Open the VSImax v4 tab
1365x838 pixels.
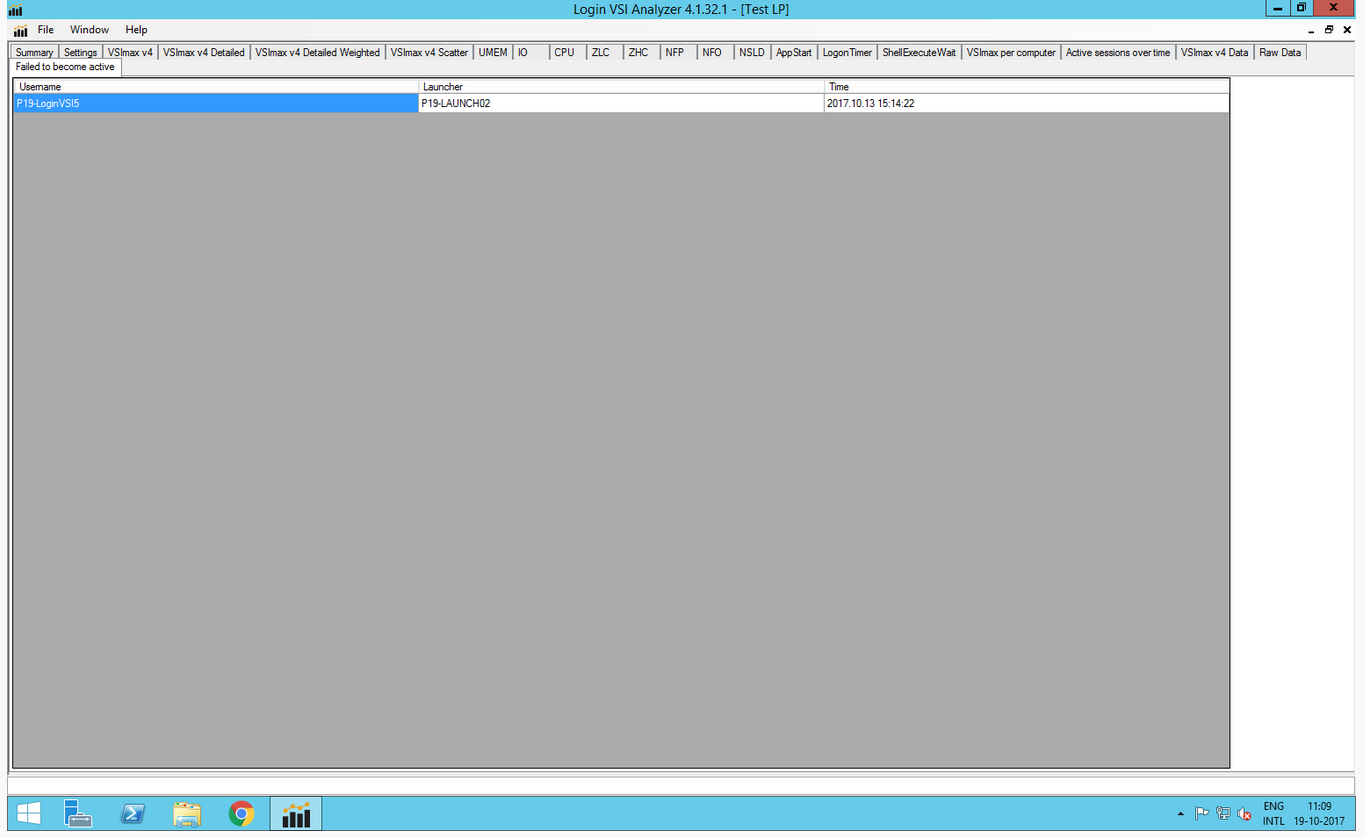click(x=130, y=52)
